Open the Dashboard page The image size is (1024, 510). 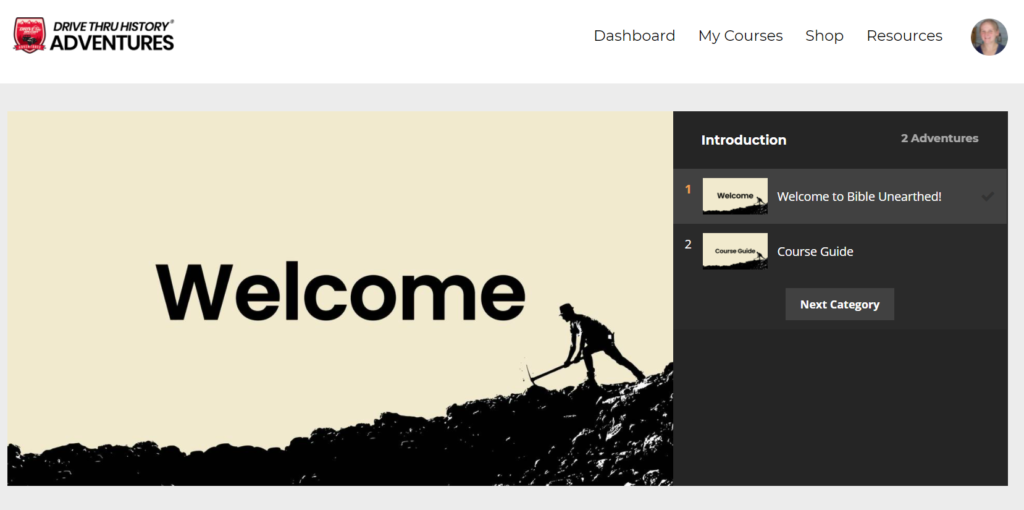pyautogui.click(x=634, y=36)
